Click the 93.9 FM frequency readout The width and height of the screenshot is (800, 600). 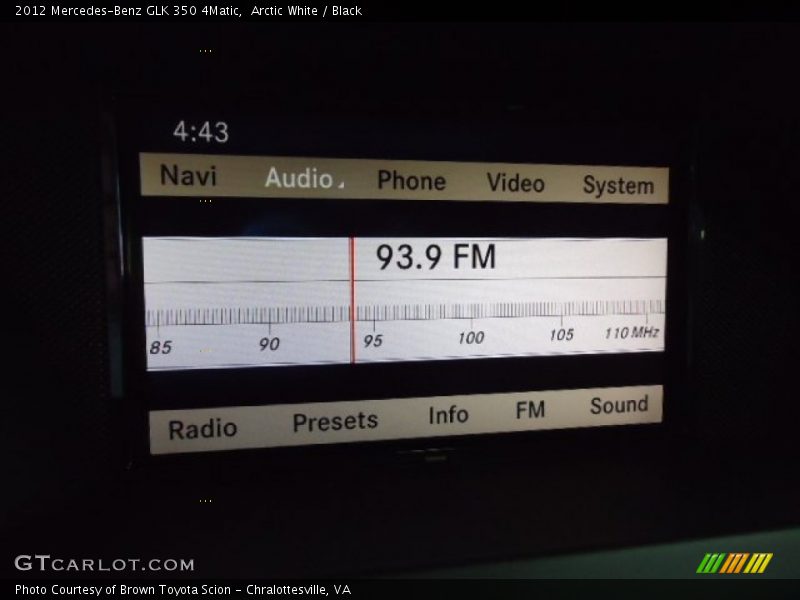click(x=436, y=257)
